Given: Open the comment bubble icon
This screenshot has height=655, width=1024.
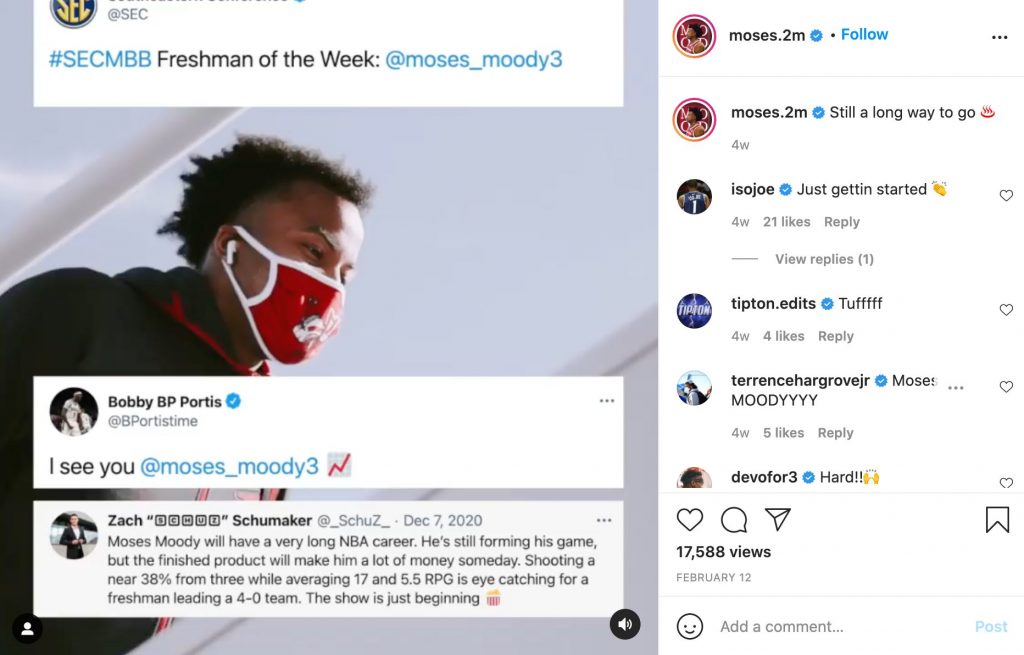Looking at the screenshot, I should pos(734,520).
